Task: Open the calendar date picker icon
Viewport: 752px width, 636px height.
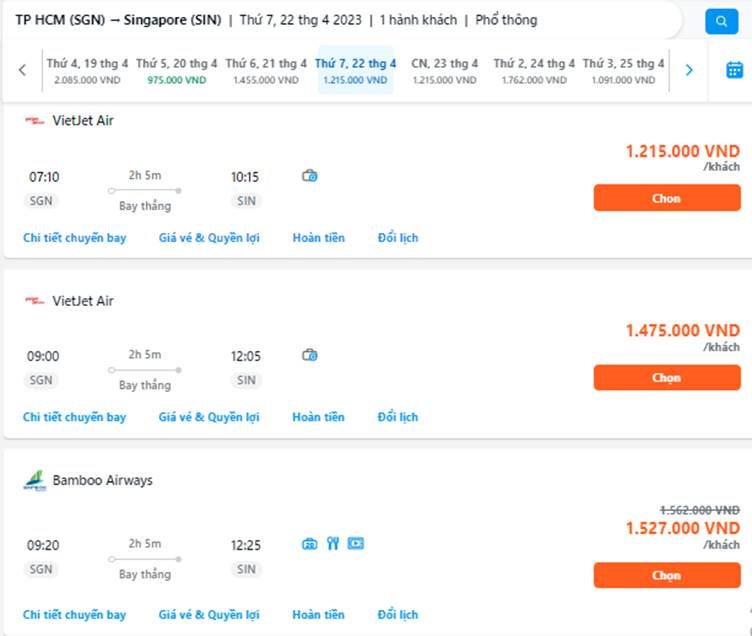Action: click(734, 70)
